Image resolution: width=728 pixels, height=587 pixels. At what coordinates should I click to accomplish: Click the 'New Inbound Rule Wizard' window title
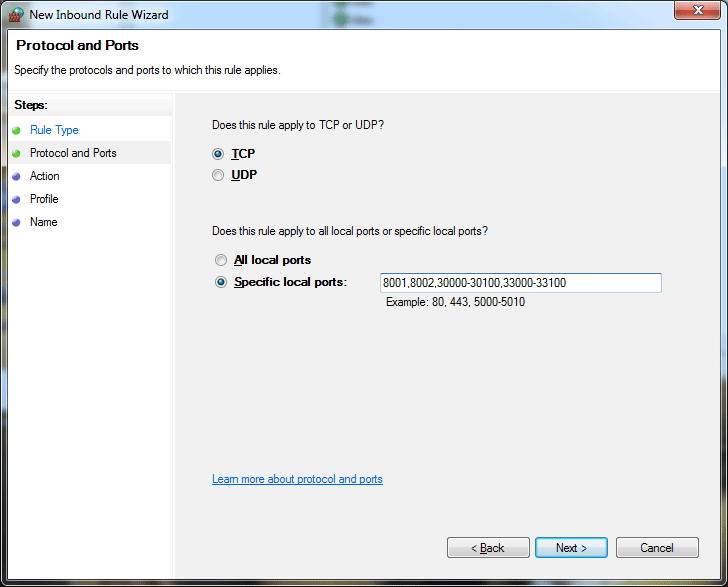coord(99,15)
